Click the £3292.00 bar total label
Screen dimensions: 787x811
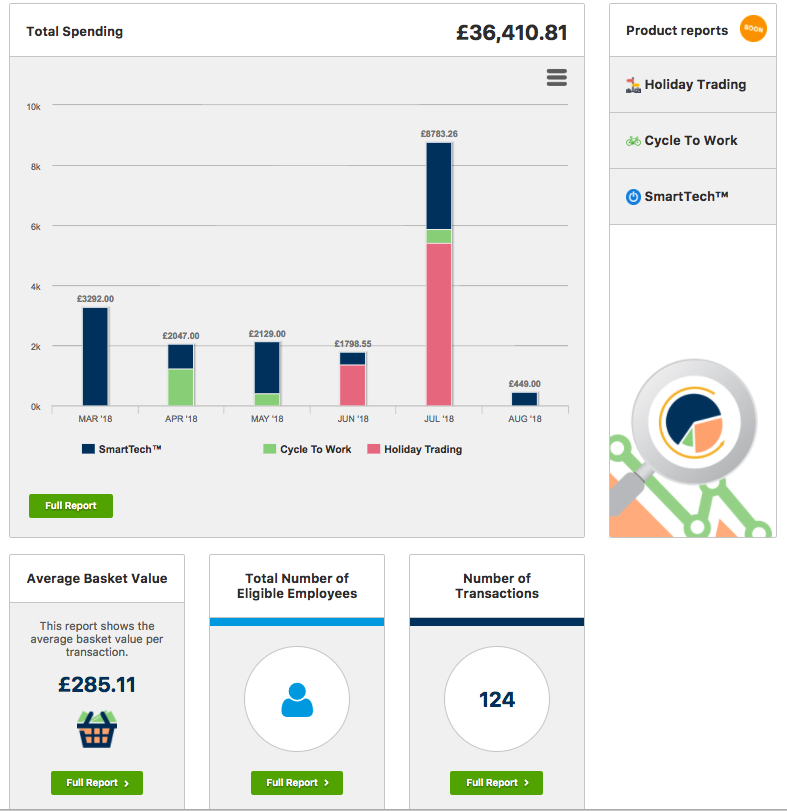[95, 299]
